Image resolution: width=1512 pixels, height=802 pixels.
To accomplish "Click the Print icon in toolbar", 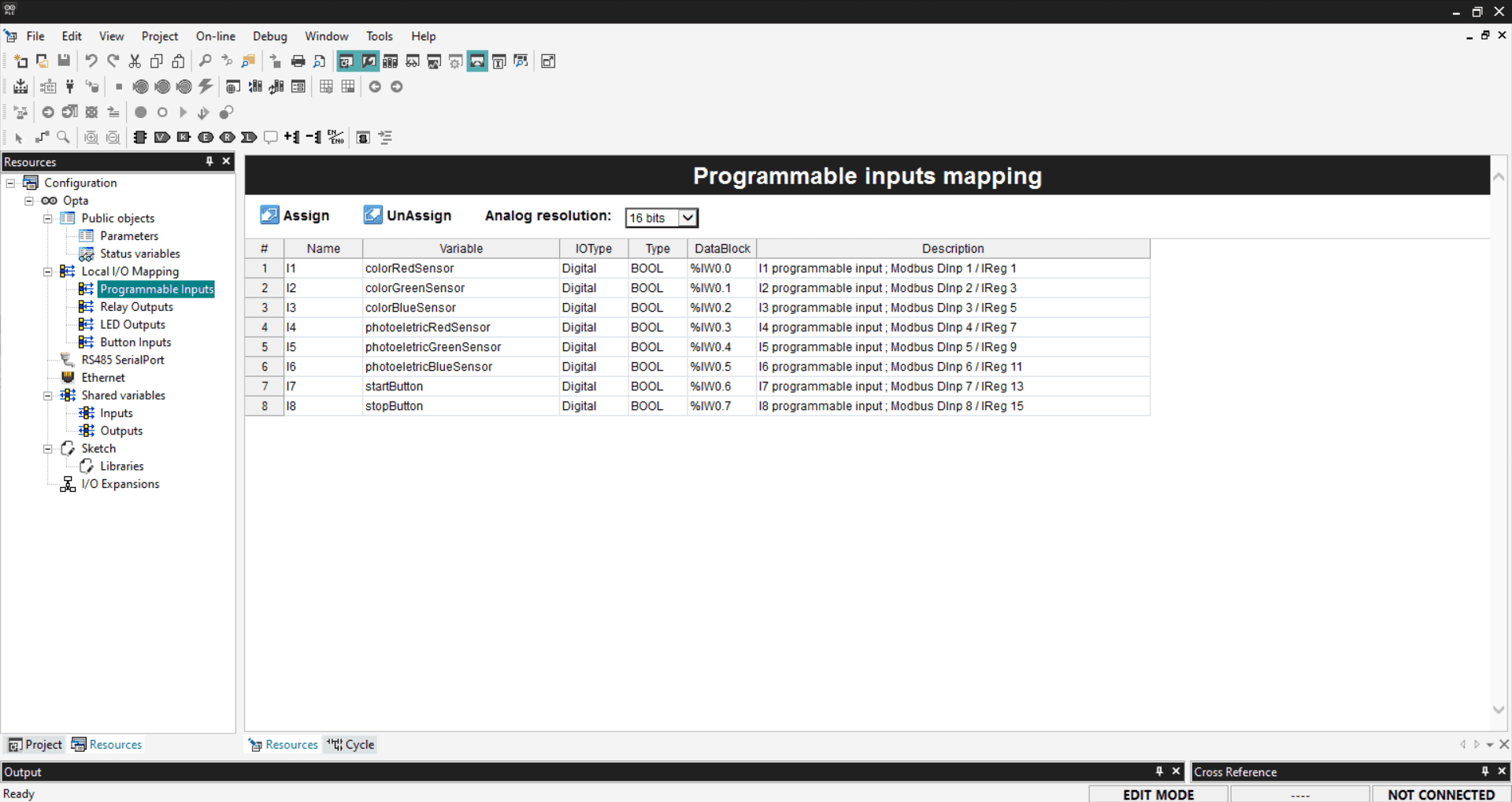I will [x=298, y=61].
